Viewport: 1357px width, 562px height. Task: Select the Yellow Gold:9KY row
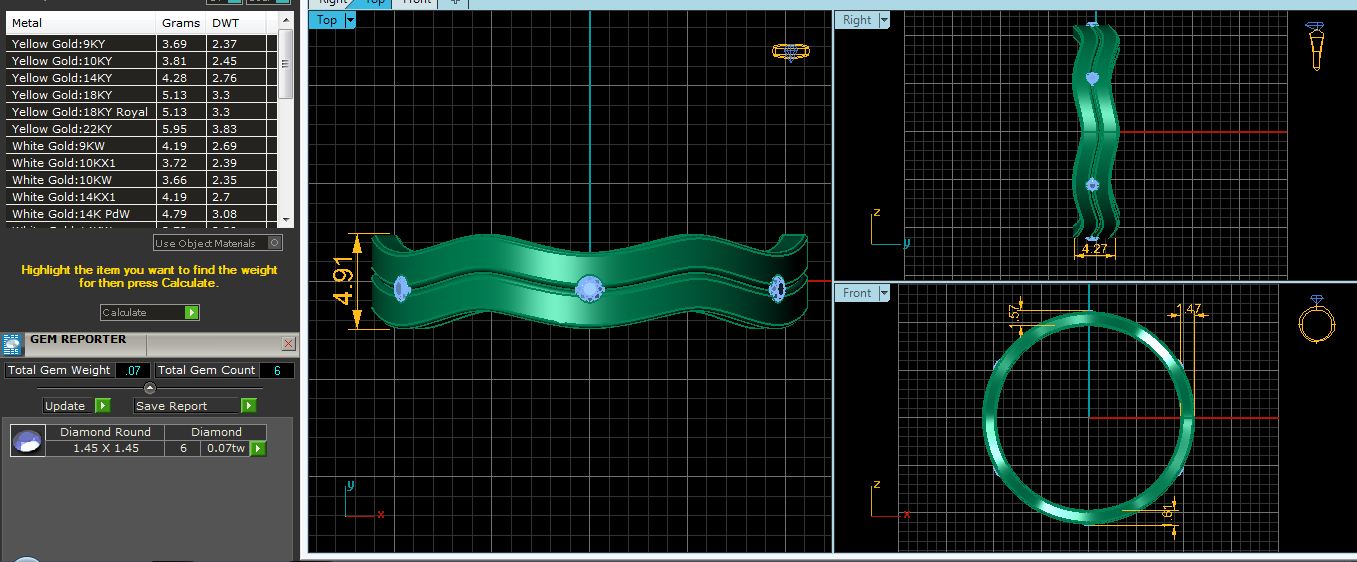click(142, 44)
